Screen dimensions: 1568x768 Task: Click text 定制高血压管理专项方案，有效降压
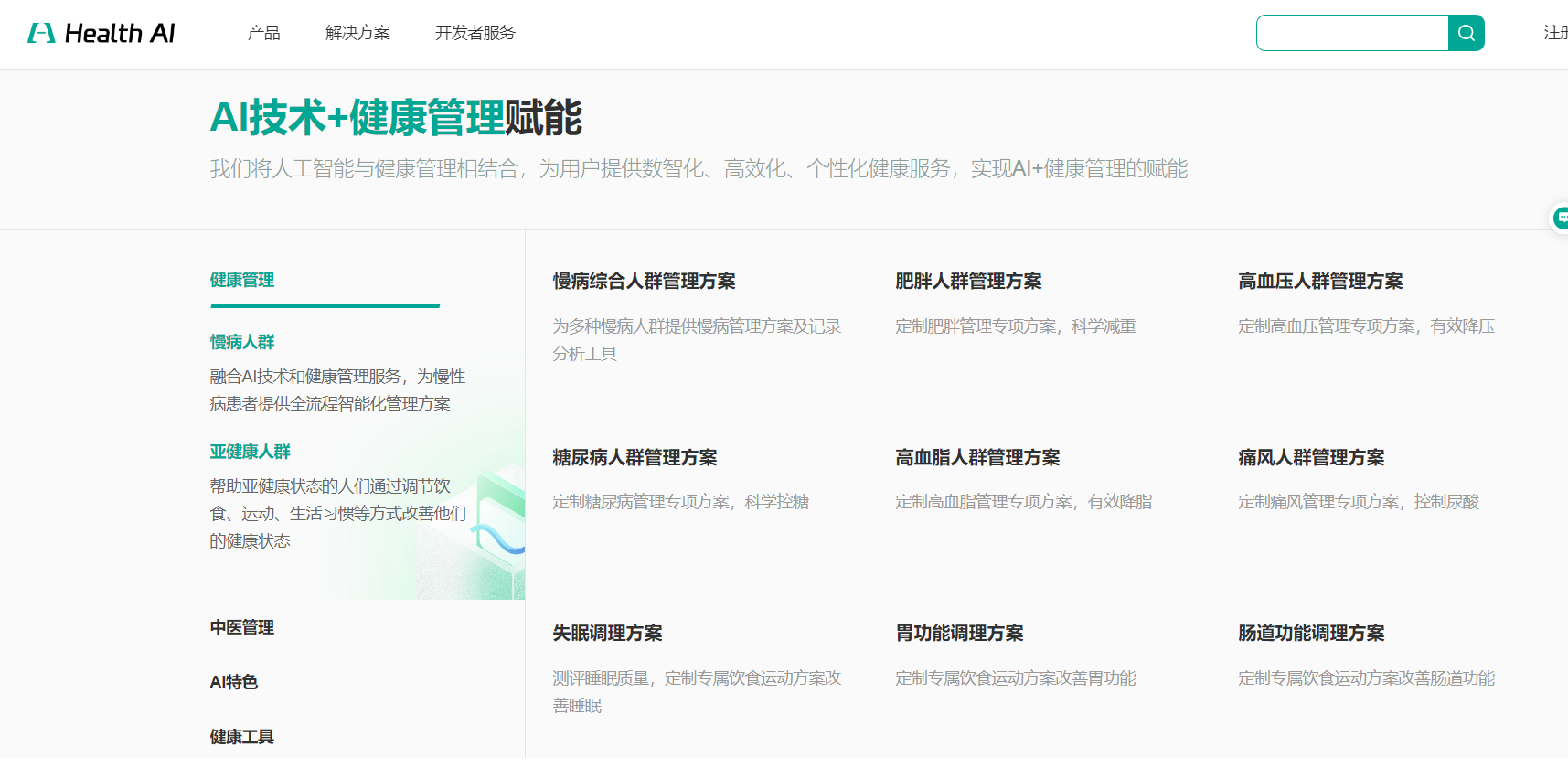pos(1367,326)
